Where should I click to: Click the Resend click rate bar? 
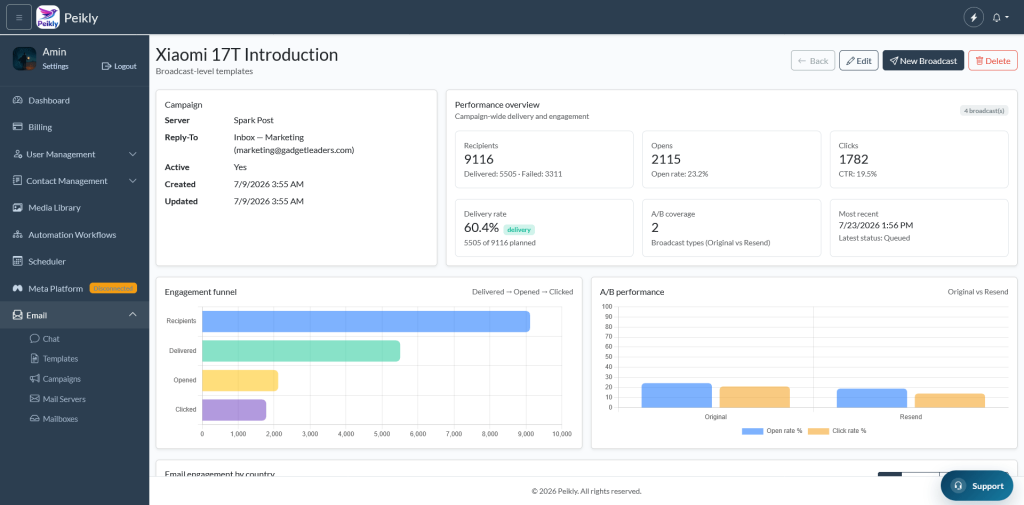950,400
